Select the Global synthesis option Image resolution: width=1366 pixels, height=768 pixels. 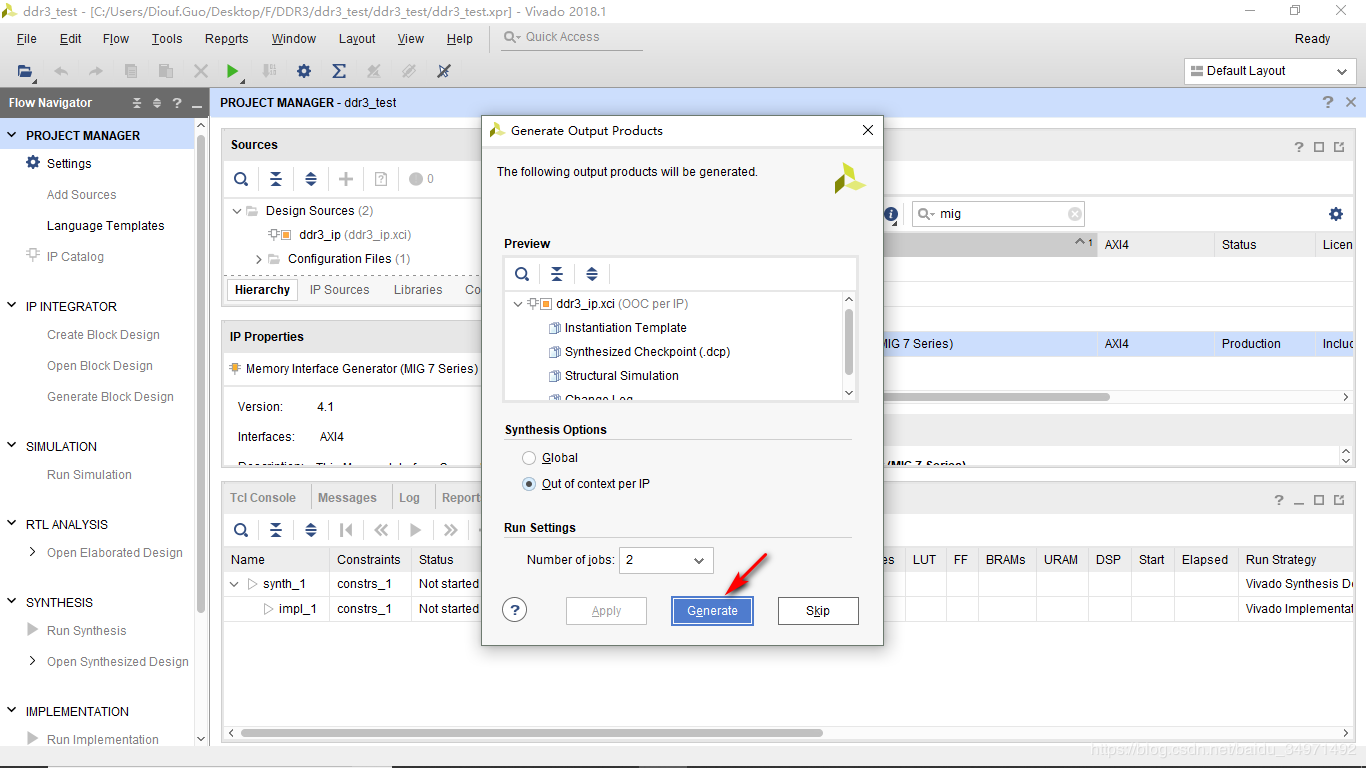coord(529,458)
